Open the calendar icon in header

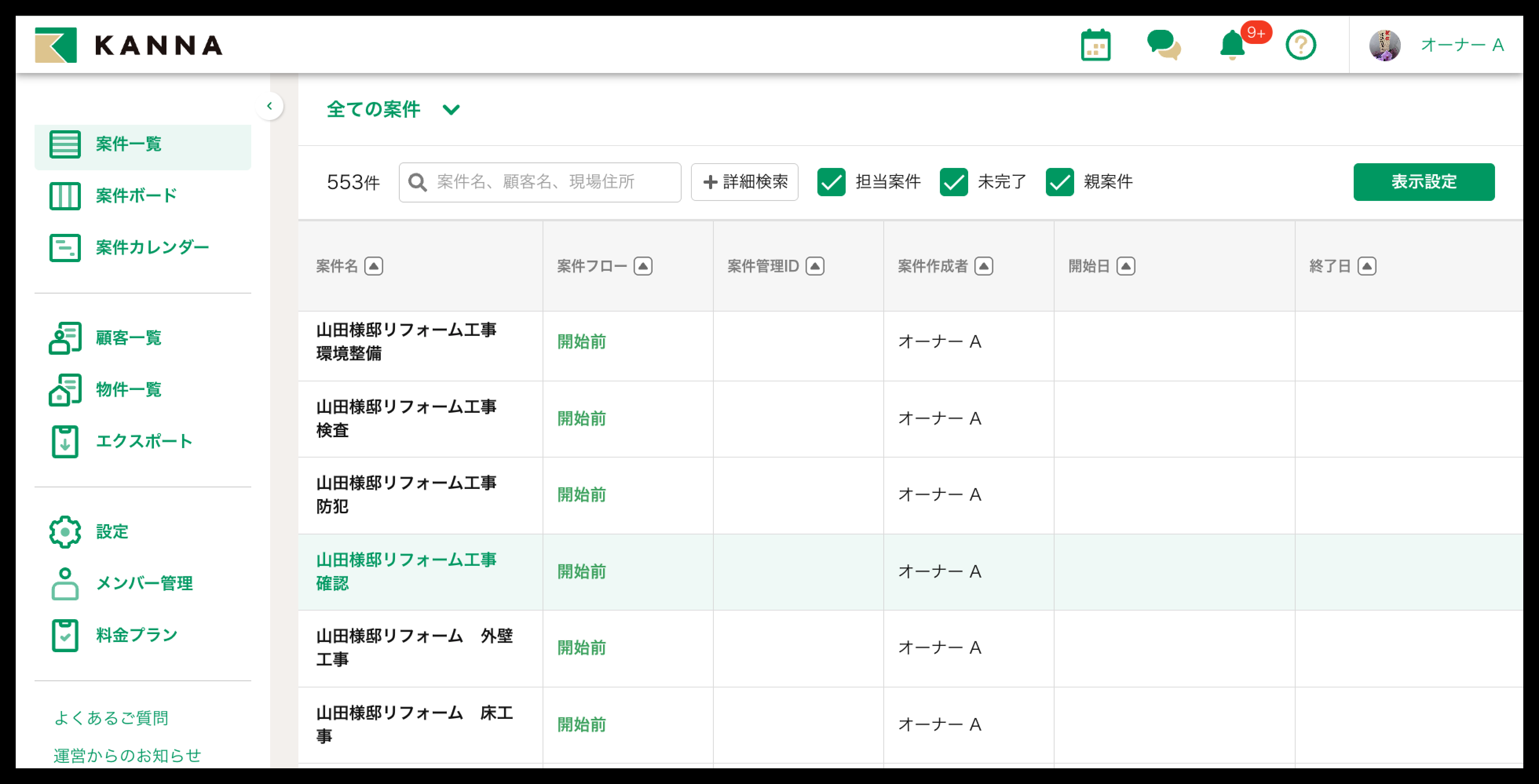coord(1095,46)
